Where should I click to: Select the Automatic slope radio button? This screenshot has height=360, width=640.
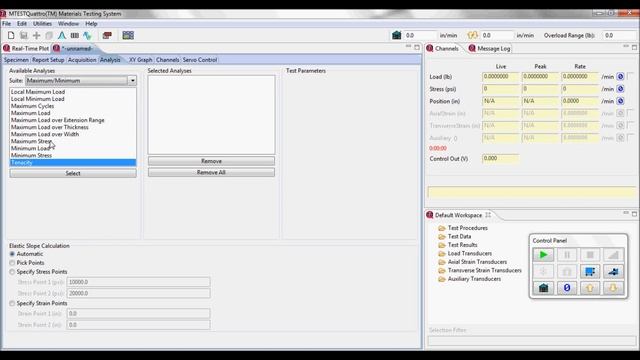[12, 254]
